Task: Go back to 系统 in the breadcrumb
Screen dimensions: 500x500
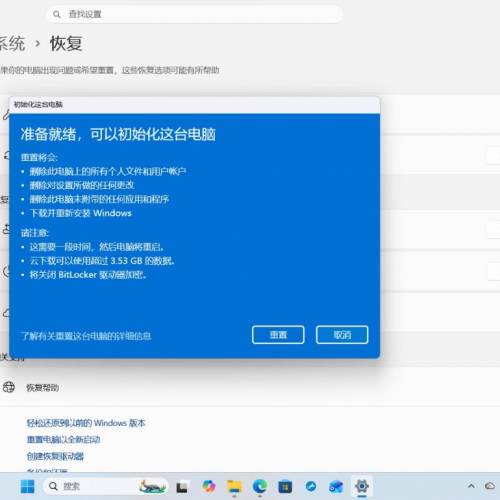Action: tap(12, 44)
